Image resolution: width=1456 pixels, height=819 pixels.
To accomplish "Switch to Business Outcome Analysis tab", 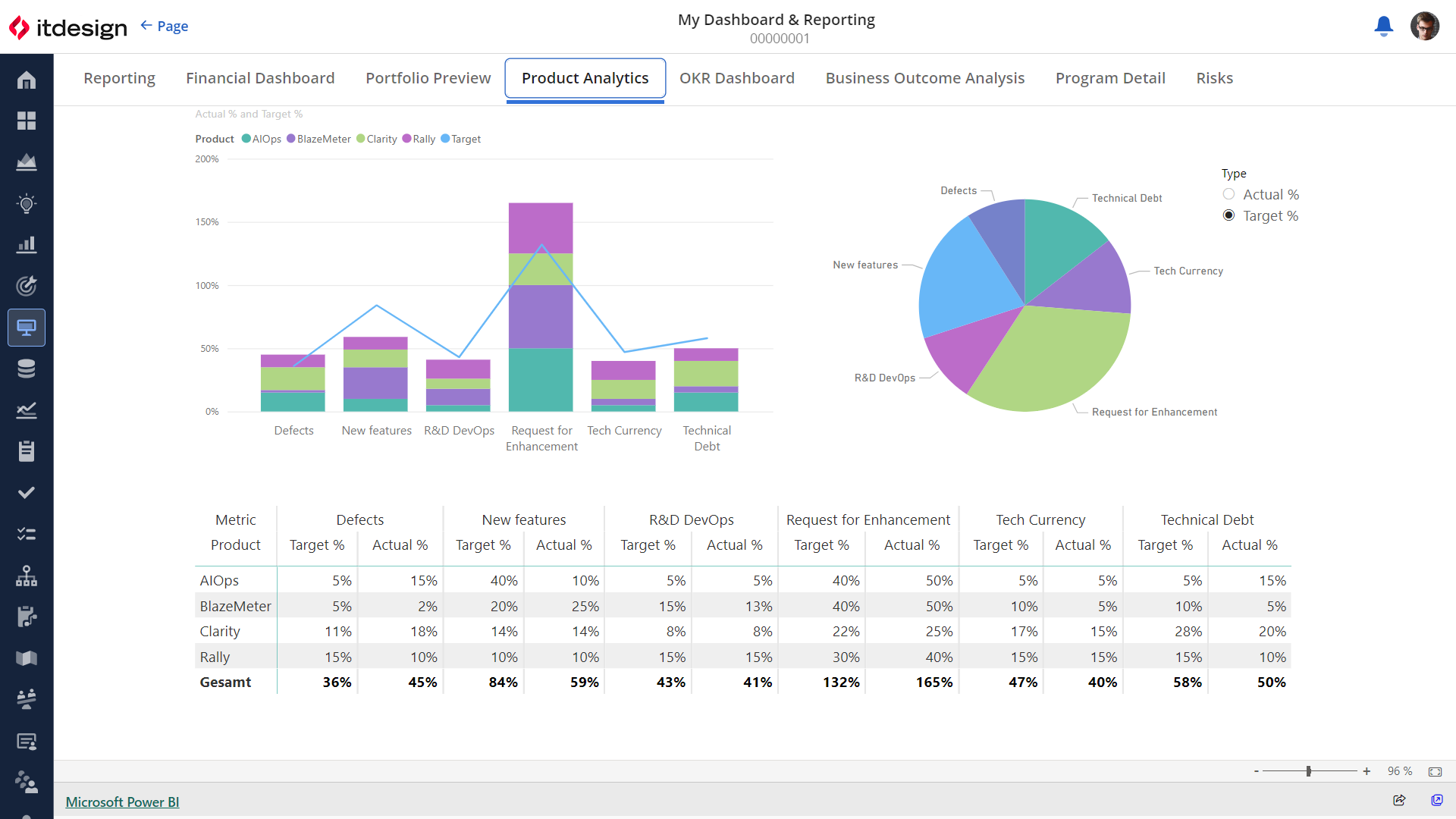I will 925,78.
